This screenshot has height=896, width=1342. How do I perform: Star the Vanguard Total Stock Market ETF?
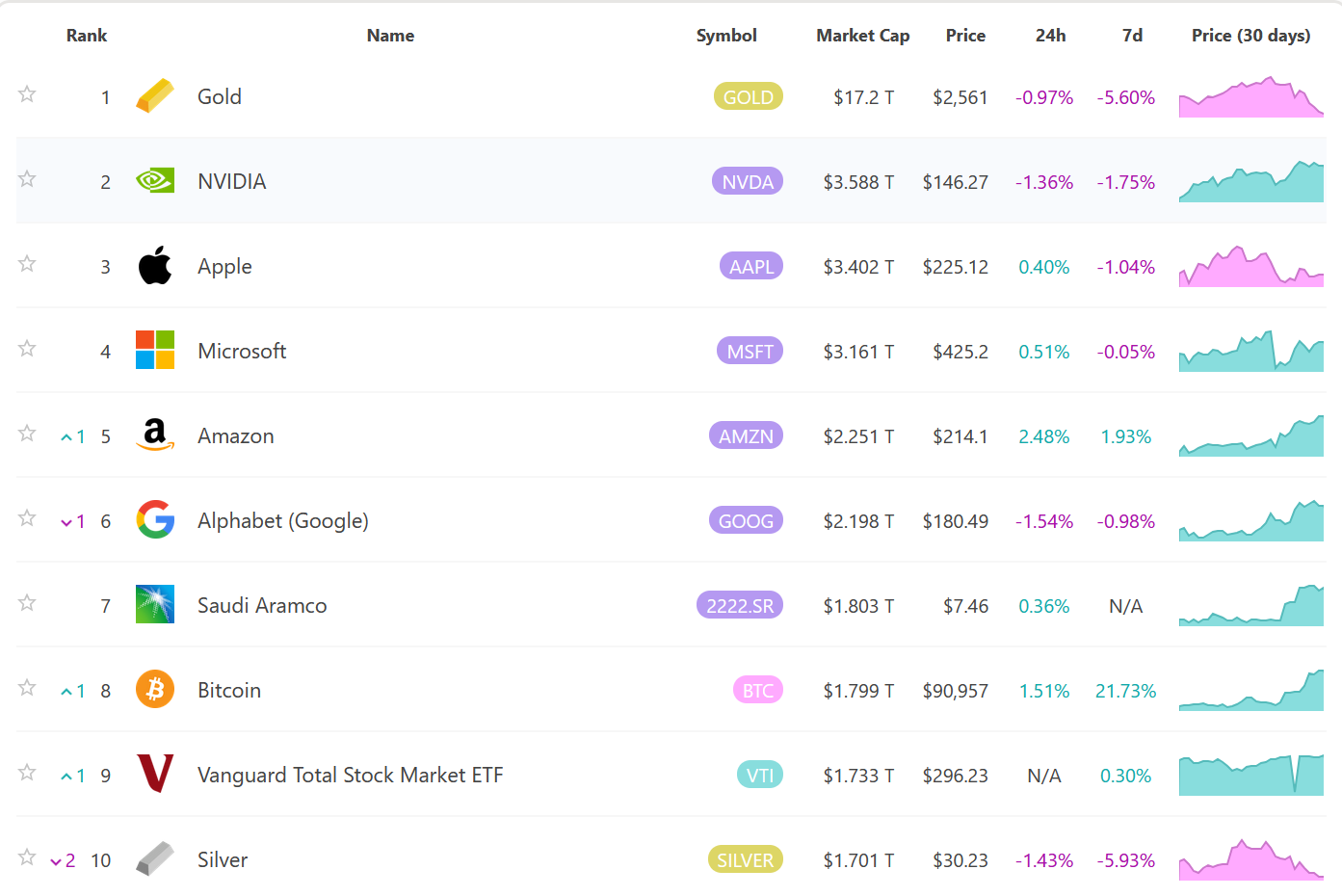(27, 772)
